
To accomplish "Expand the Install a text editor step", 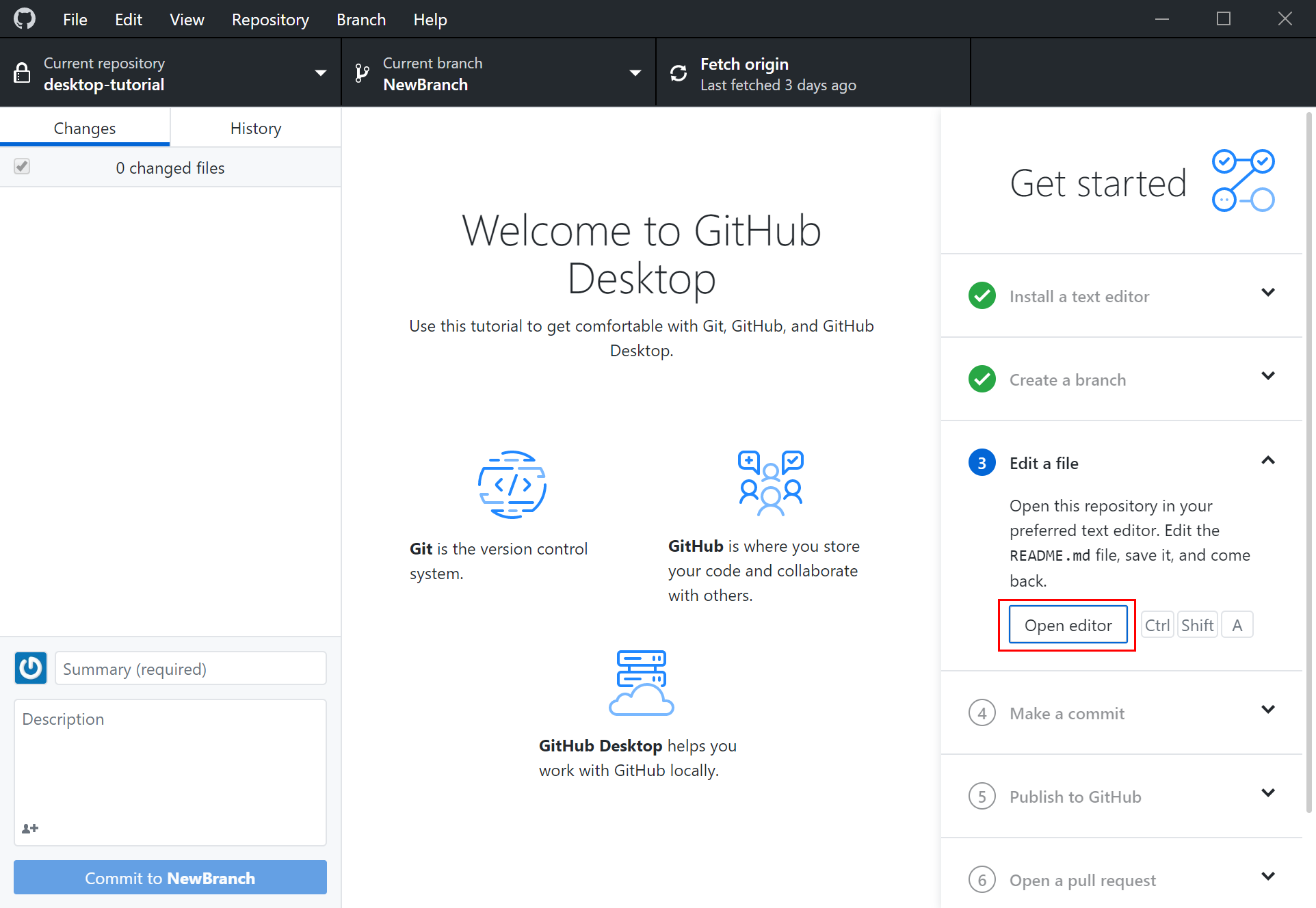I will tap(1268, 293).
